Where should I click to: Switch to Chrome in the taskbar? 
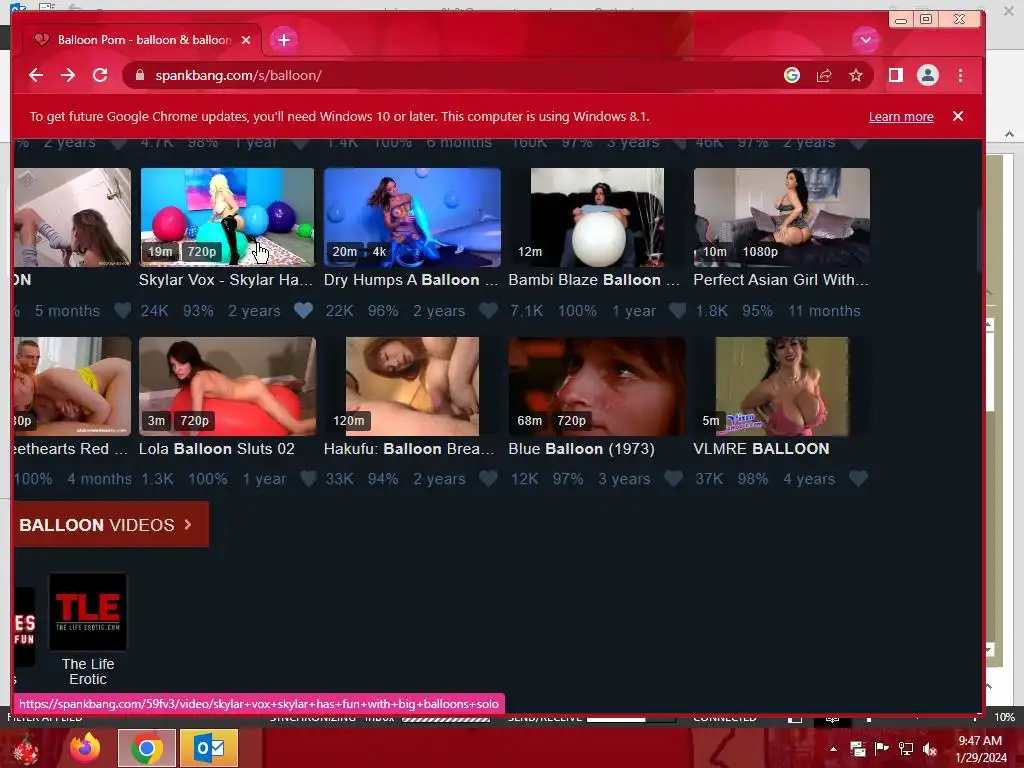[x=147, y=748]
